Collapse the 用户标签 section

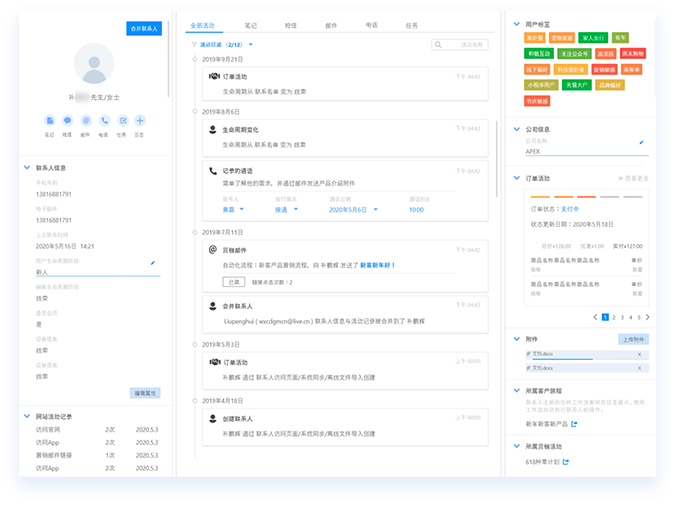tap(516, 24)
